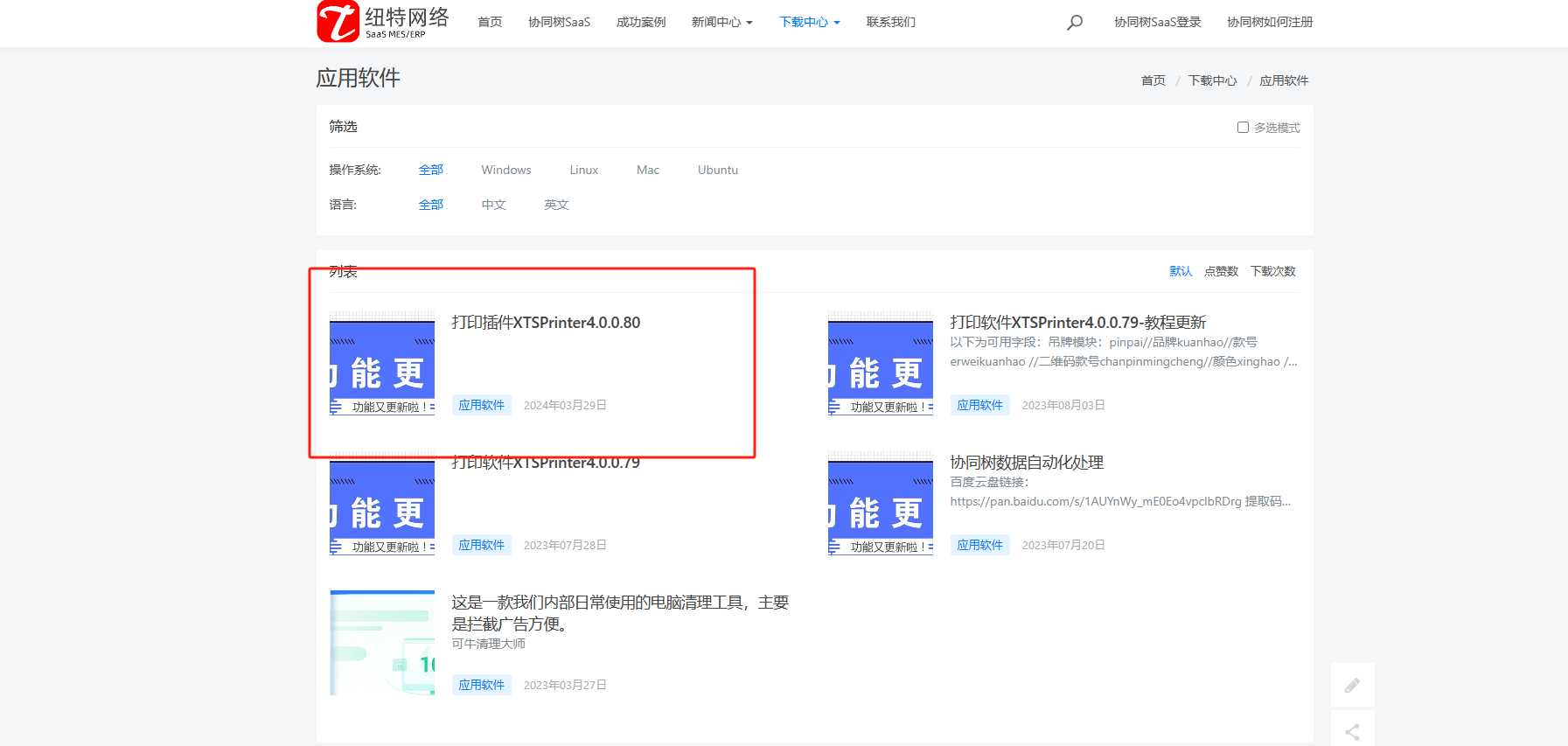Open the search magnifier icon
The height and width of the screenshot is (746, 1568).
pyautogui.click(x=1075, y=22)
